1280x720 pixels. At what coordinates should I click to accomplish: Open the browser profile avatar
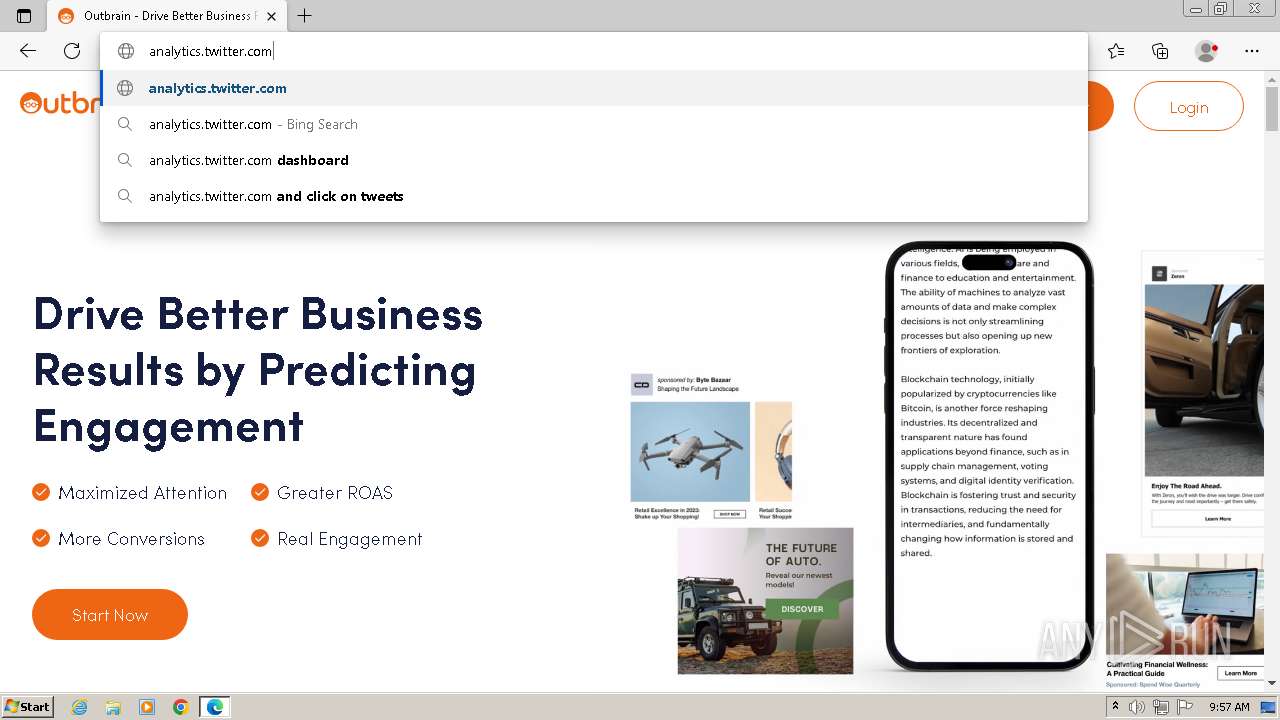click(x=1206, y=51)
